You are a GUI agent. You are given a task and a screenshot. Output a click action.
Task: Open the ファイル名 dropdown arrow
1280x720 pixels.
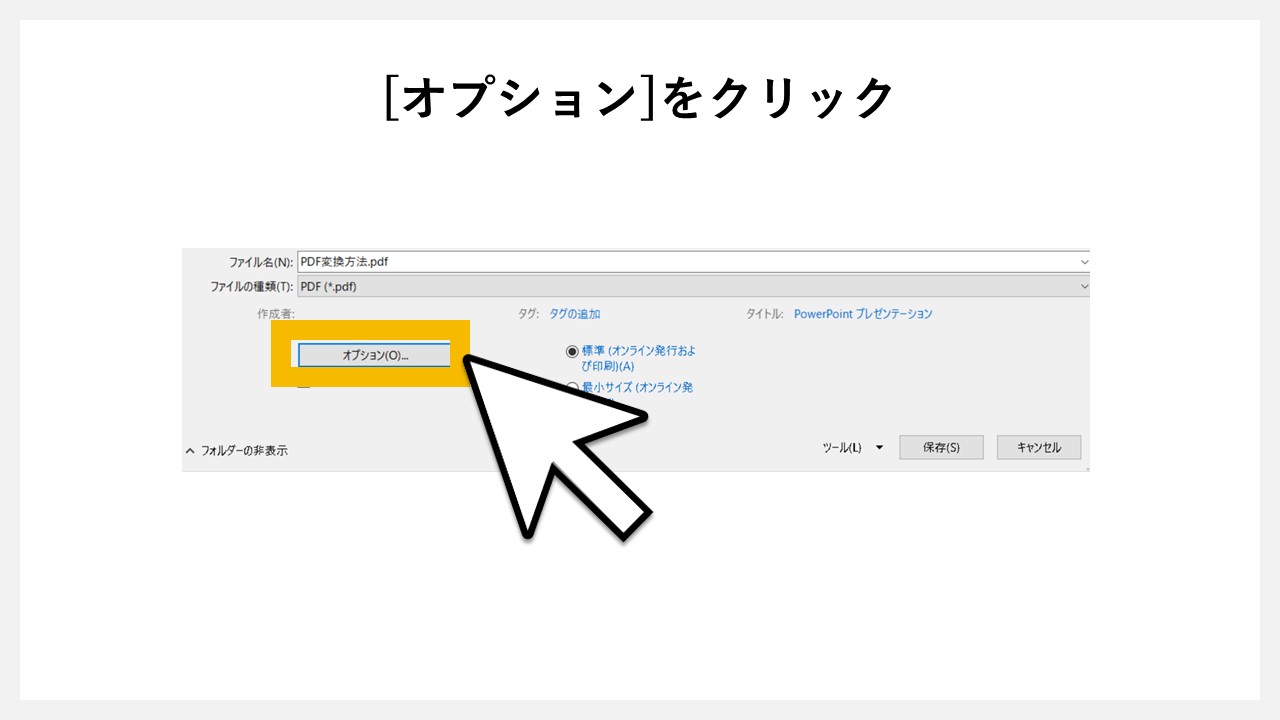pos(1085,261)
